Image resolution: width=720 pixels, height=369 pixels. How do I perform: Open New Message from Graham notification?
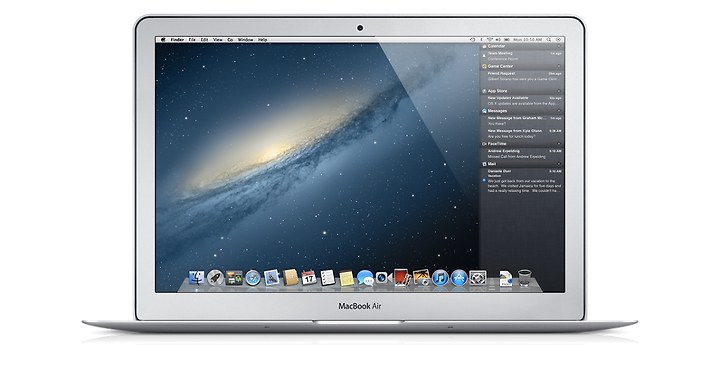tap(522, 121)
